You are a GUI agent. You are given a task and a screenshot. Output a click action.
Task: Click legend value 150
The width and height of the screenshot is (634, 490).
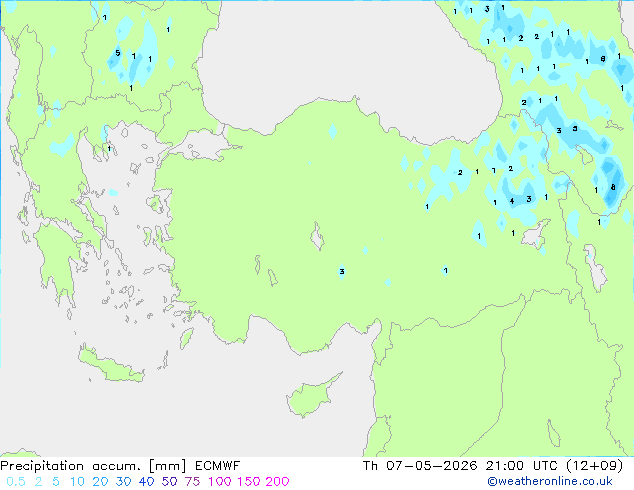[248, 482]
